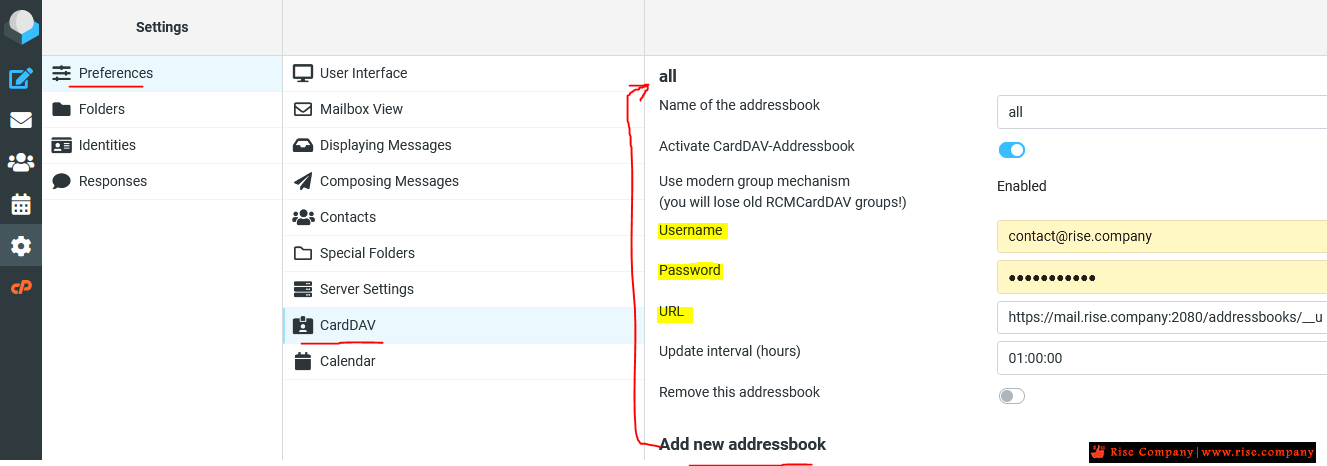The image size is (1327, 466).
Task: Disable the Activate CardDAV-Addressbook toggle
Action: click(1012, 150)
